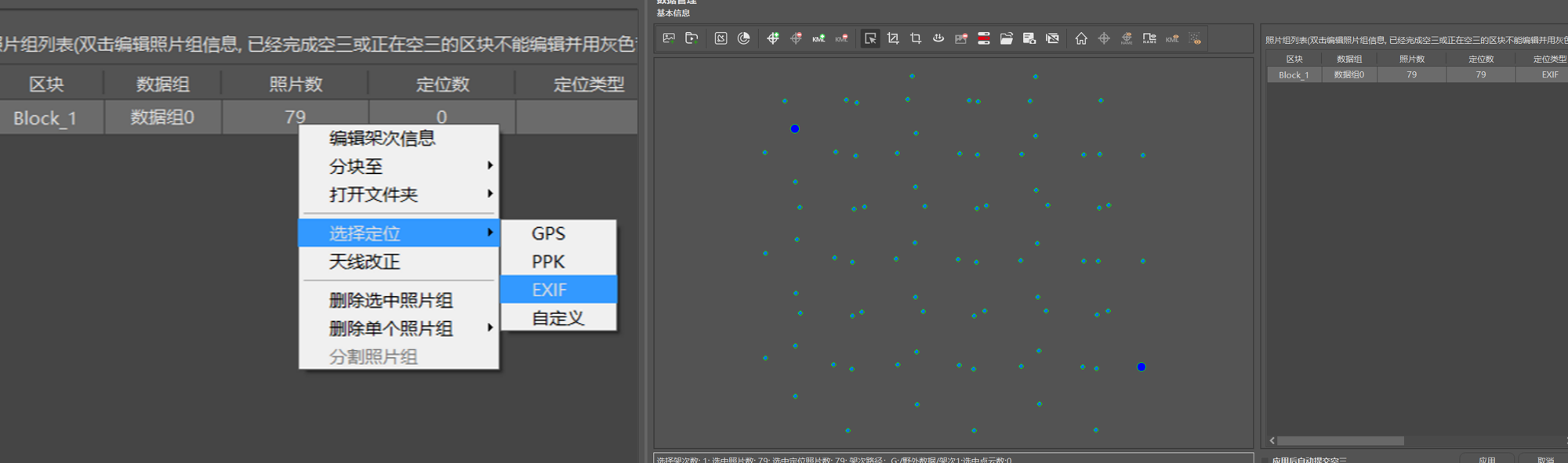Click the horizontal scrollbar in photo group list
This screenshot has width=1568, height=463.
[x=1340, y=441]
